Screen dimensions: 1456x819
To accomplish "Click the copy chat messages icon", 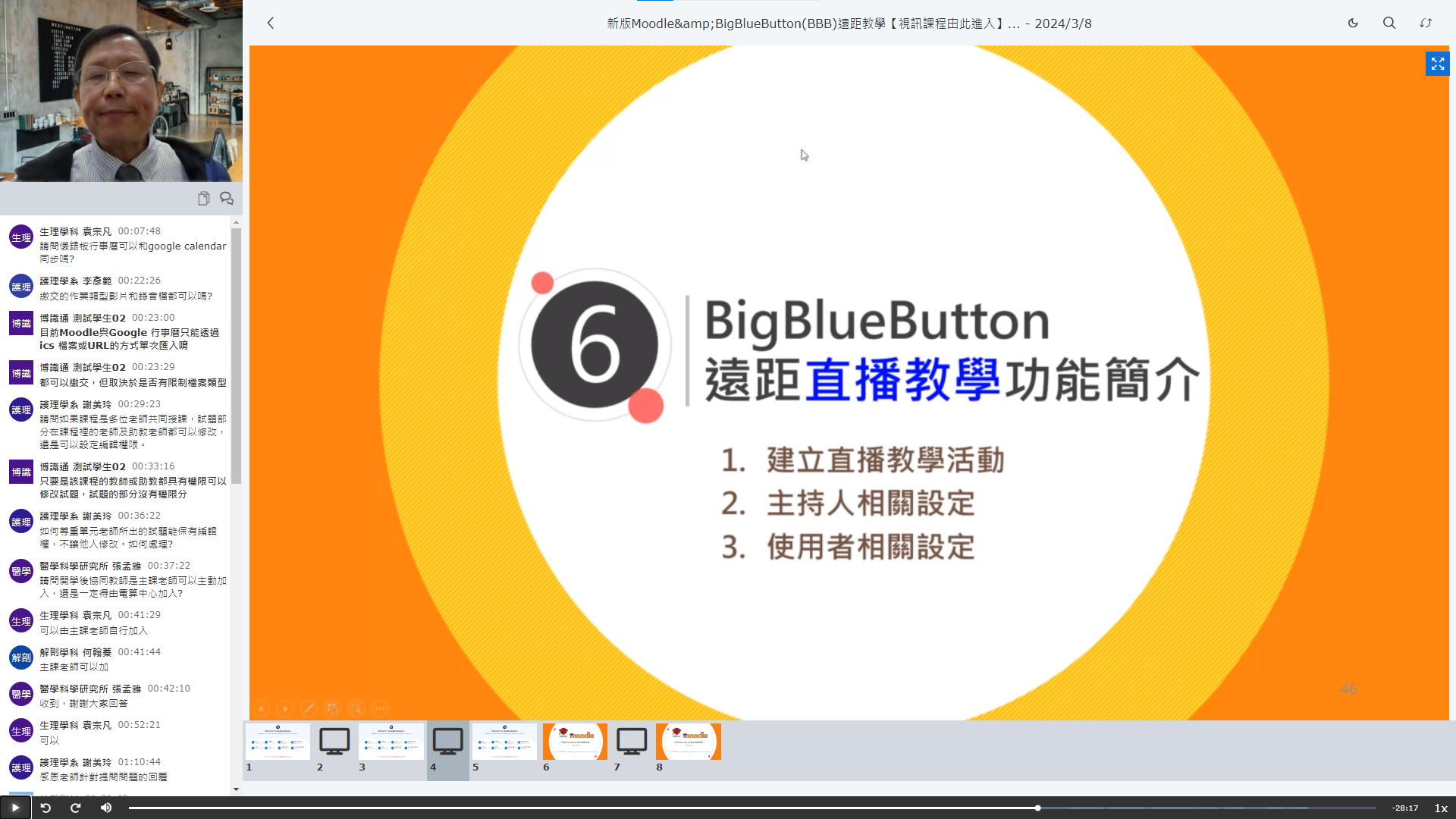I will 203,198.
